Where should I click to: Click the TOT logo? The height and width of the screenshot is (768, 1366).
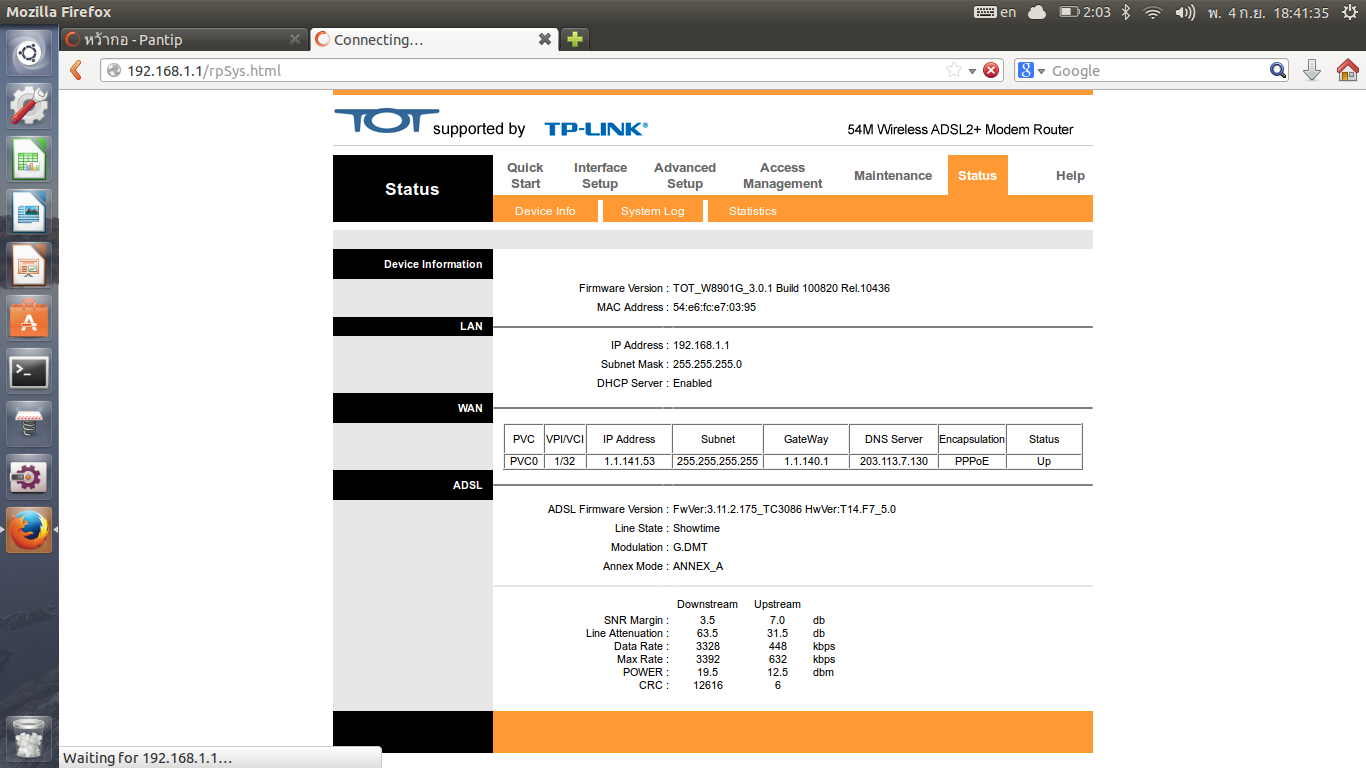pyautogui.click(x=387, y=121)
